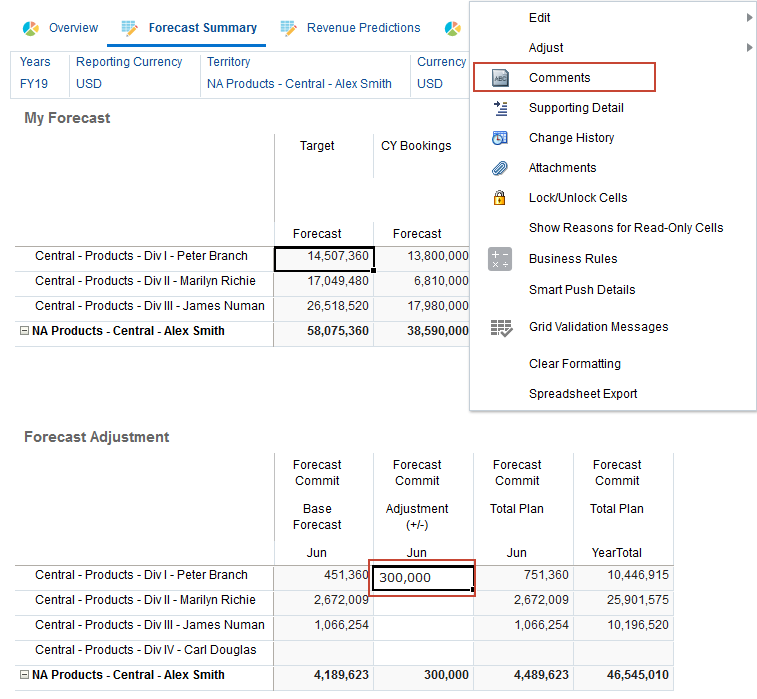
Task: Select Spreadsheet Export from the menu
Action: coord(583,394)
